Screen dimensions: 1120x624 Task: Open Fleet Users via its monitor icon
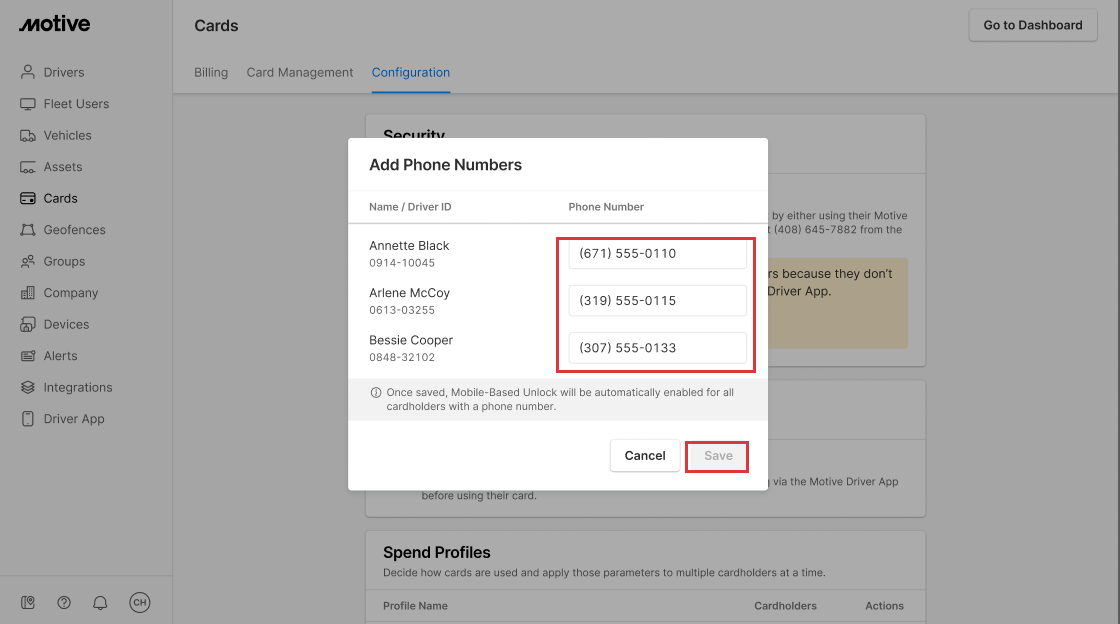pyautogui.click(x=28, y=104)
